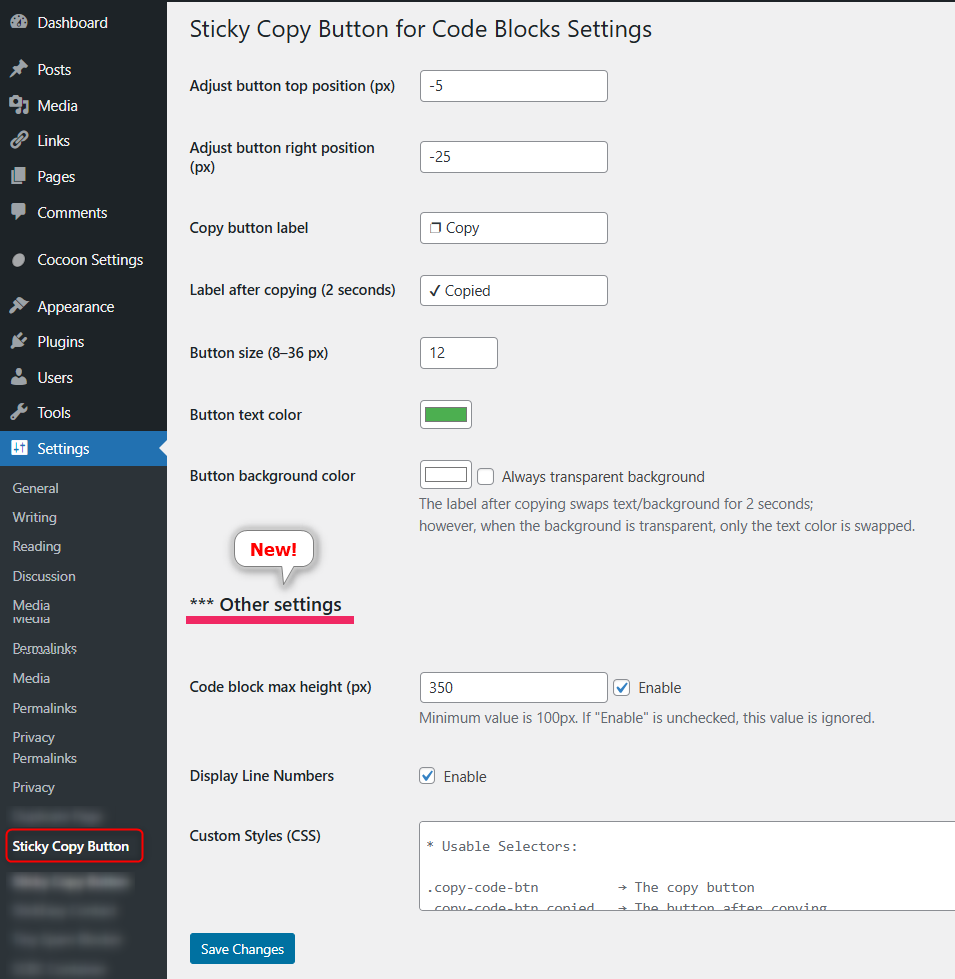
Task: Click the Label after copying field
Action: click(514, 290)
